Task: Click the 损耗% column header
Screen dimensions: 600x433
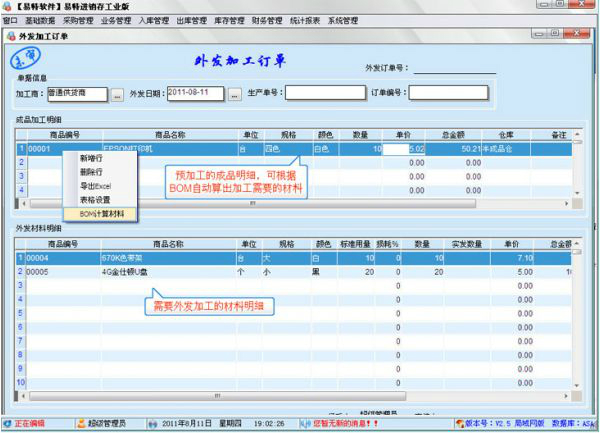Action: tap(387, 244)
